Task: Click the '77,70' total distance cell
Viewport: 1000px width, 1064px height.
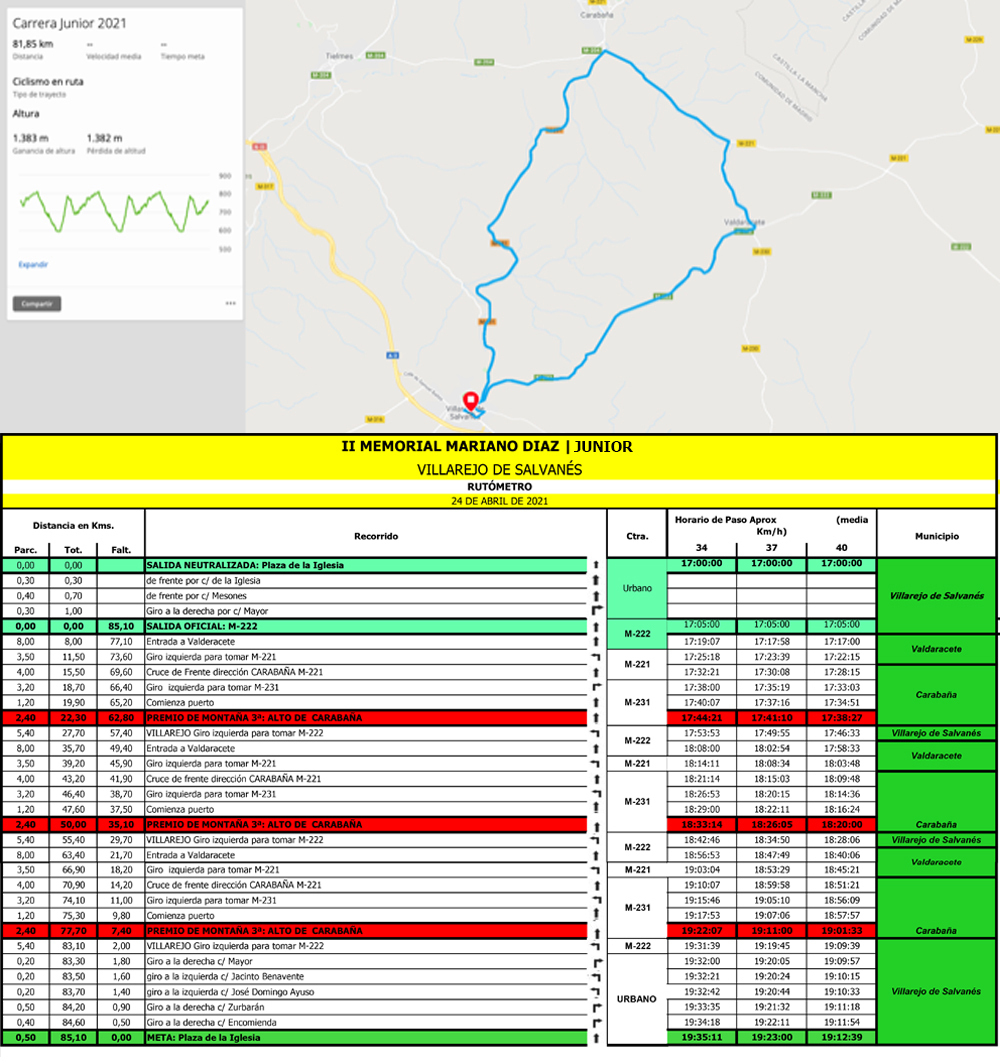Action: [x=73, y=931]
